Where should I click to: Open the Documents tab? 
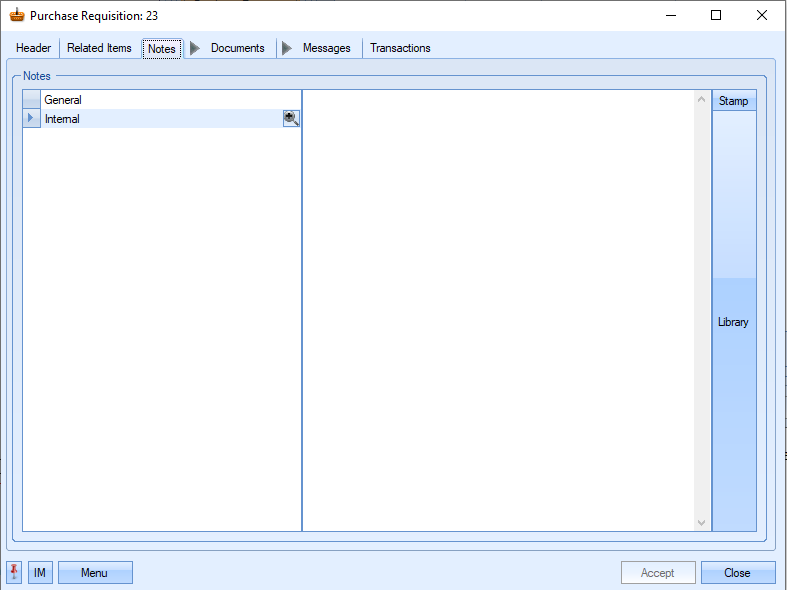(237, 48)
